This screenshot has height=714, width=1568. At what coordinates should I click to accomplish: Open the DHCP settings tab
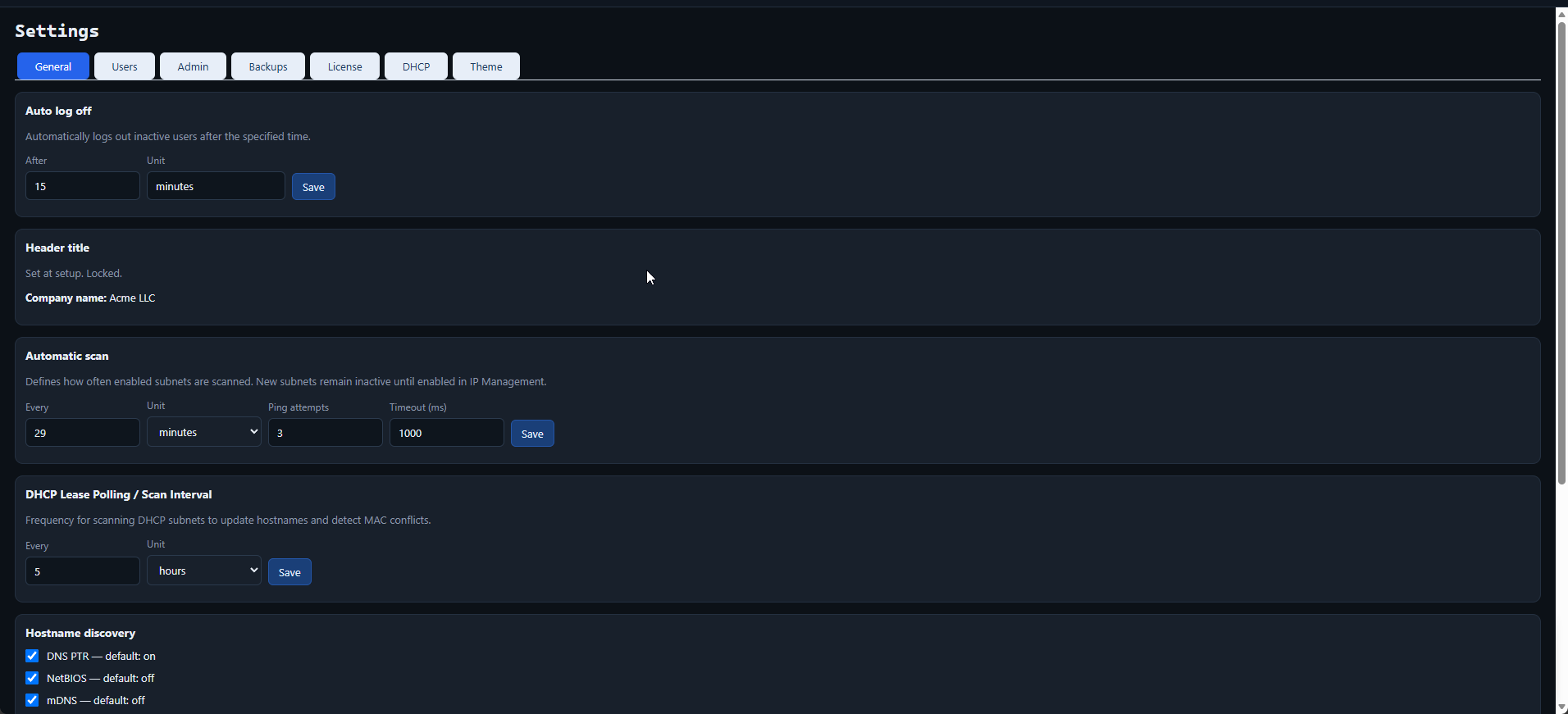point(416,66)
